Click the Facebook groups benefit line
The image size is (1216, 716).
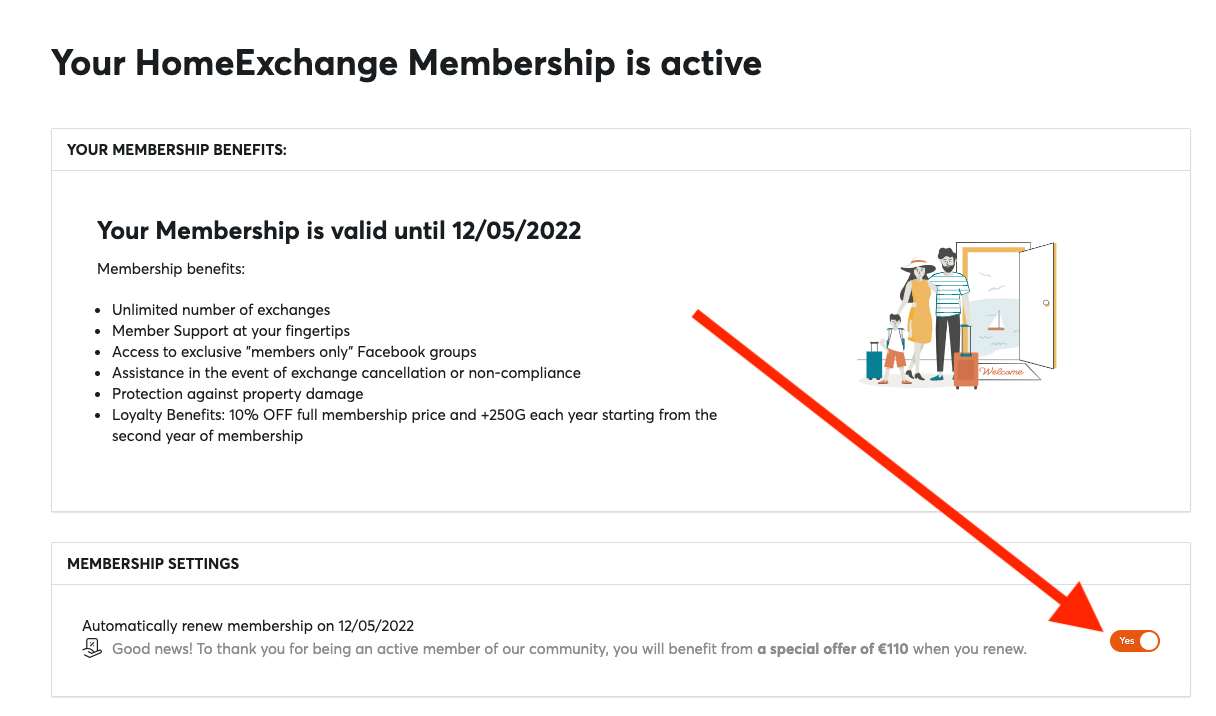click(294, 352)
